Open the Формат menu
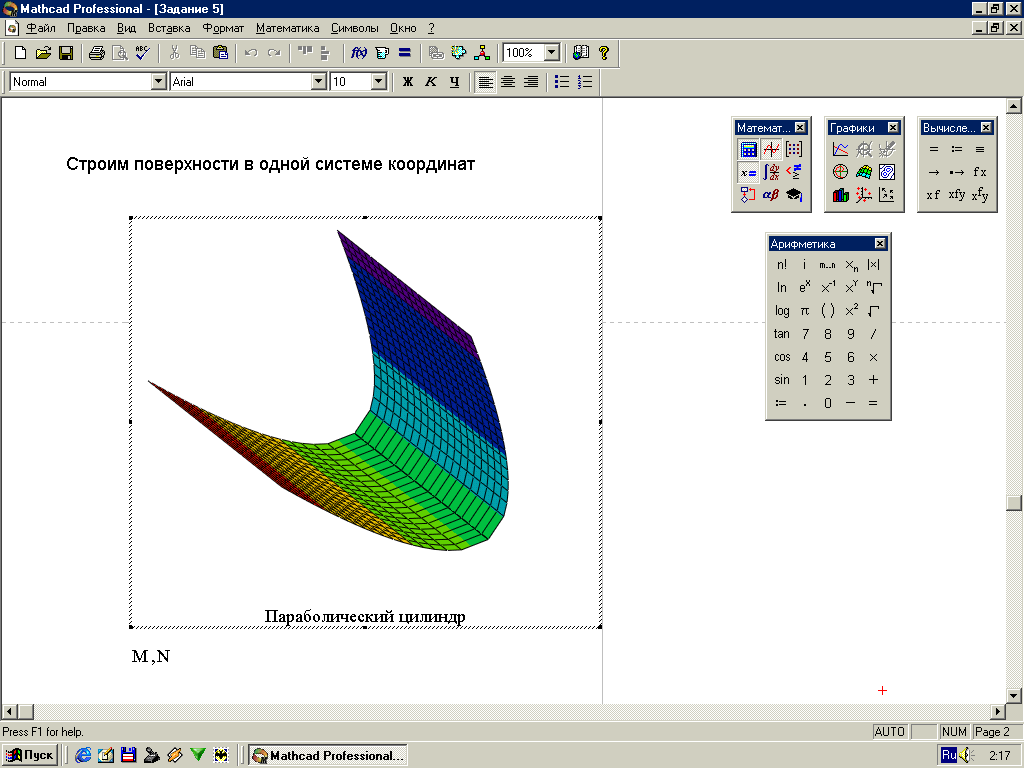This screenshot has height=768, width=1024. point(223,28)
